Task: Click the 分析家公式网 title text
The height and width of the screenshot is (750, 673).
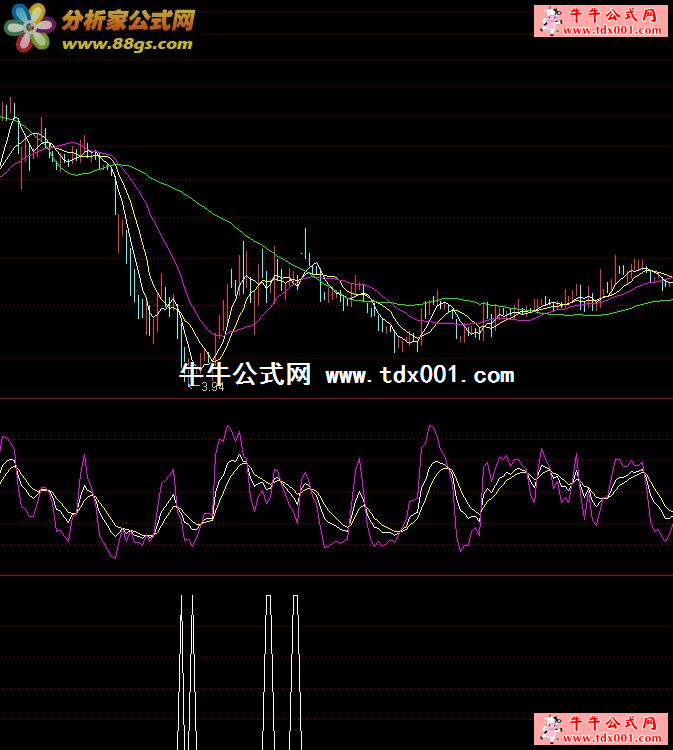Action: coord(128,20)
